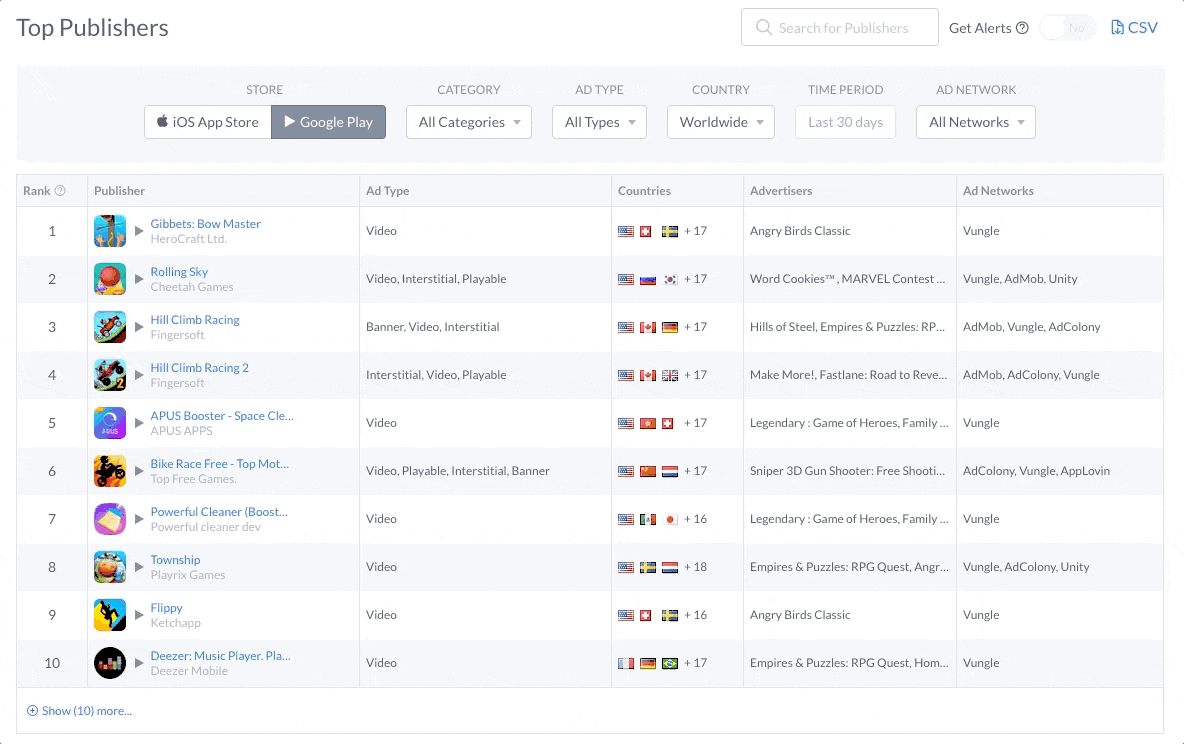Viewport: 1184px width, 744px height.
Task: Click the Cheetah Games developer name
Action: (192, 287)
